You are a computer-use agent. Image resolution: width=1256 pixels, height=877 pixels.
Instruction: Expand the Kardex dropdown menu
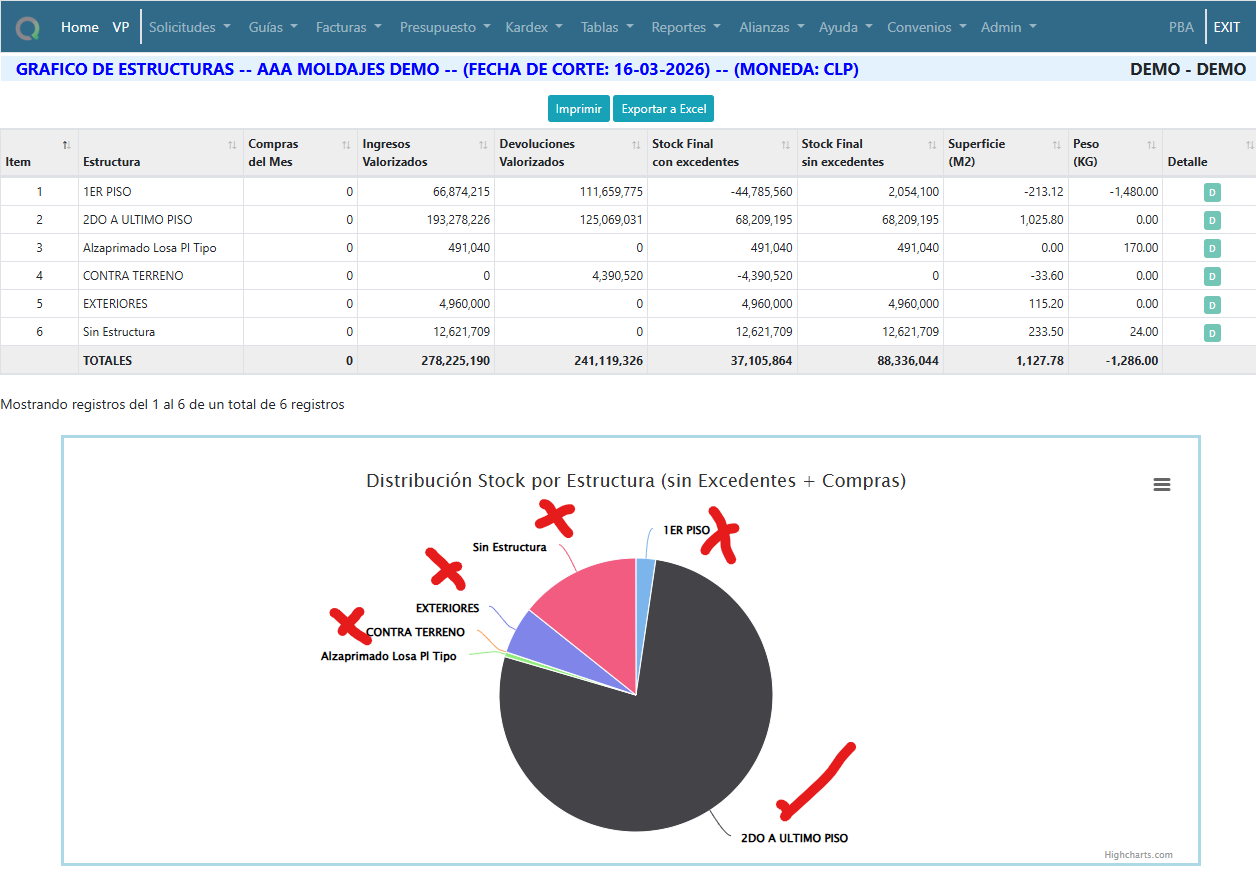click(534, 27)
